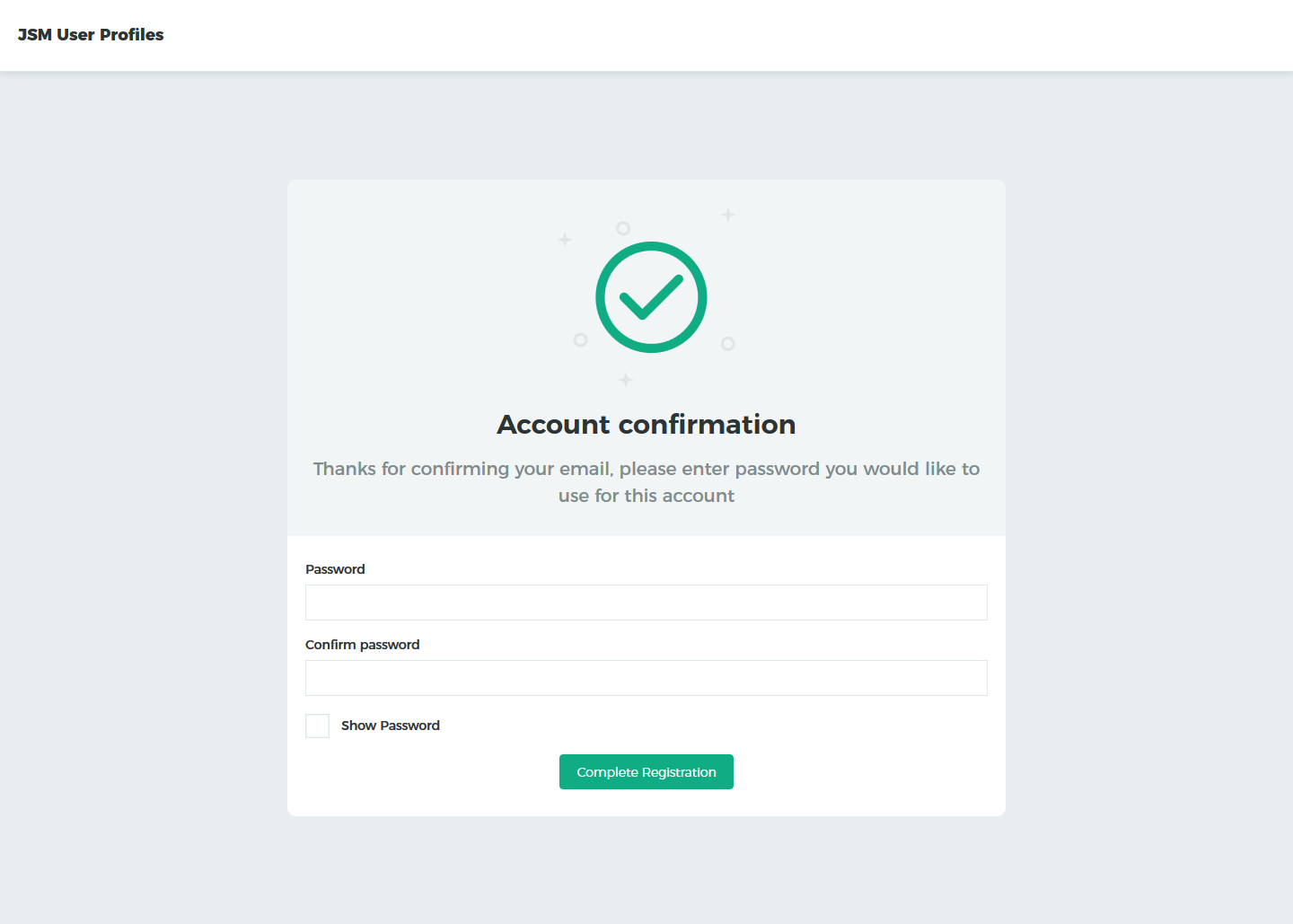Click the sparkle star beneath the checkmark
Viewport: 1293px width, 924px height.
coord(626,380)
